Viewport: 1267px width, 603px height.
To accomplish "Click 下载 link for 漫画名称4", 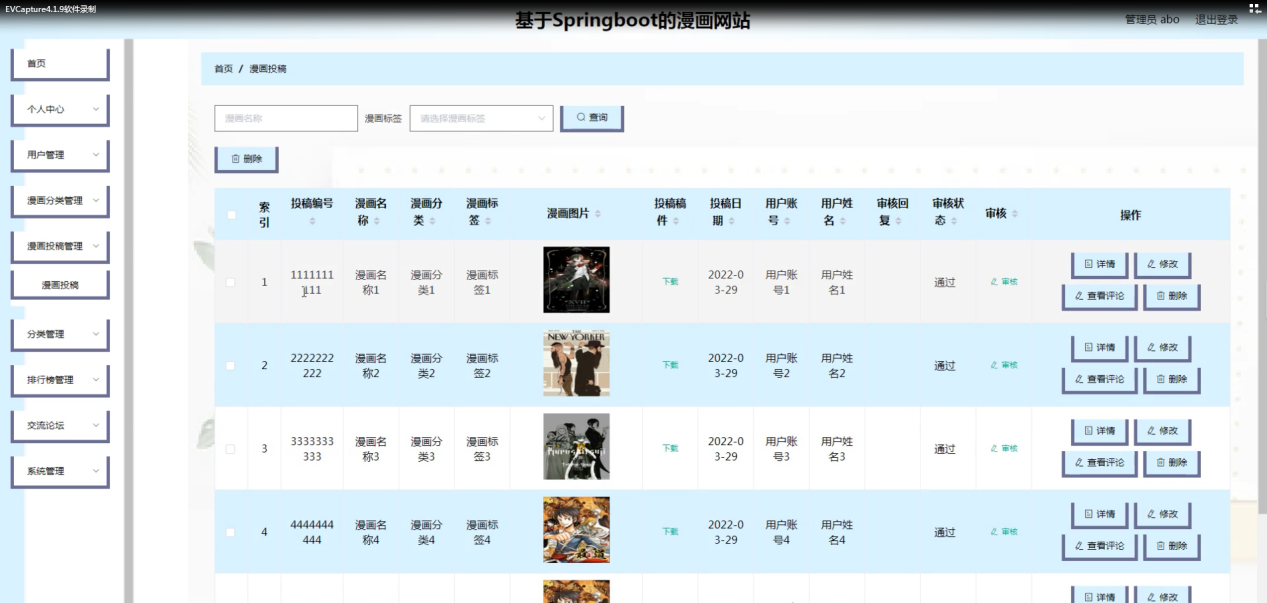I will [x=670, y=532].
